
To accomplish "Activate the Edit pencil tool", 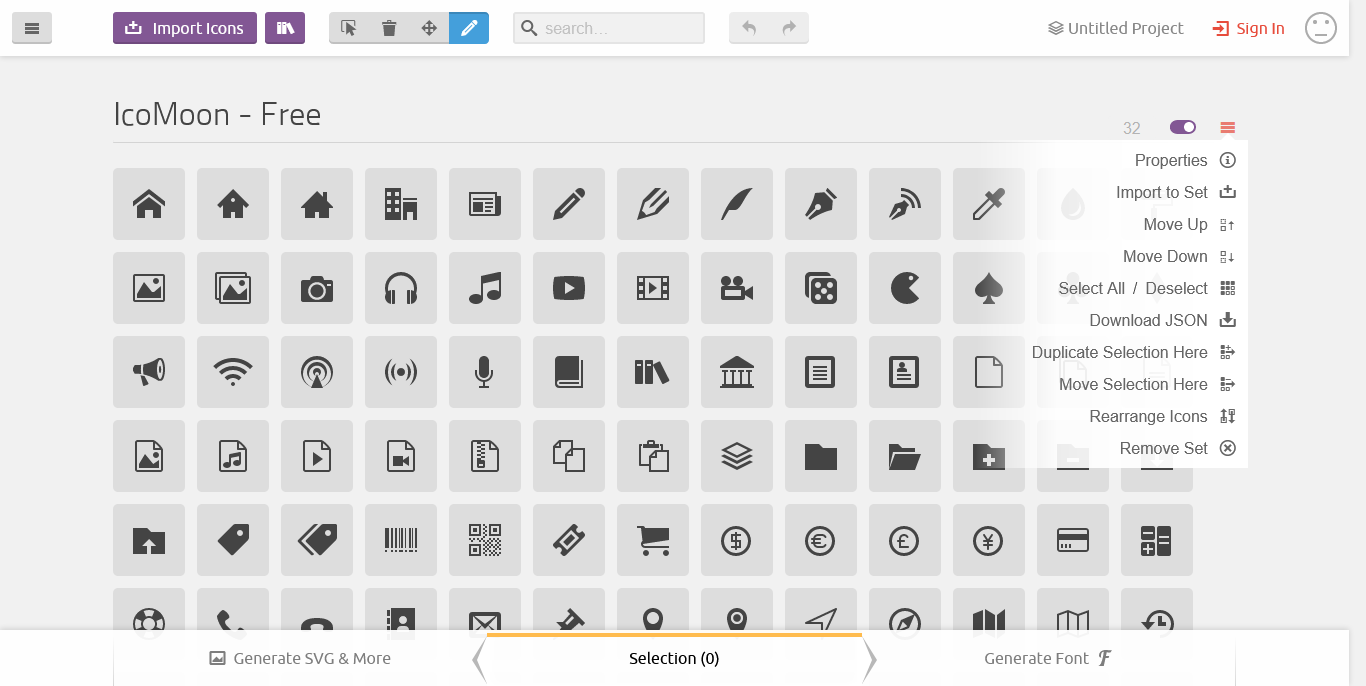I will (469, 28).
